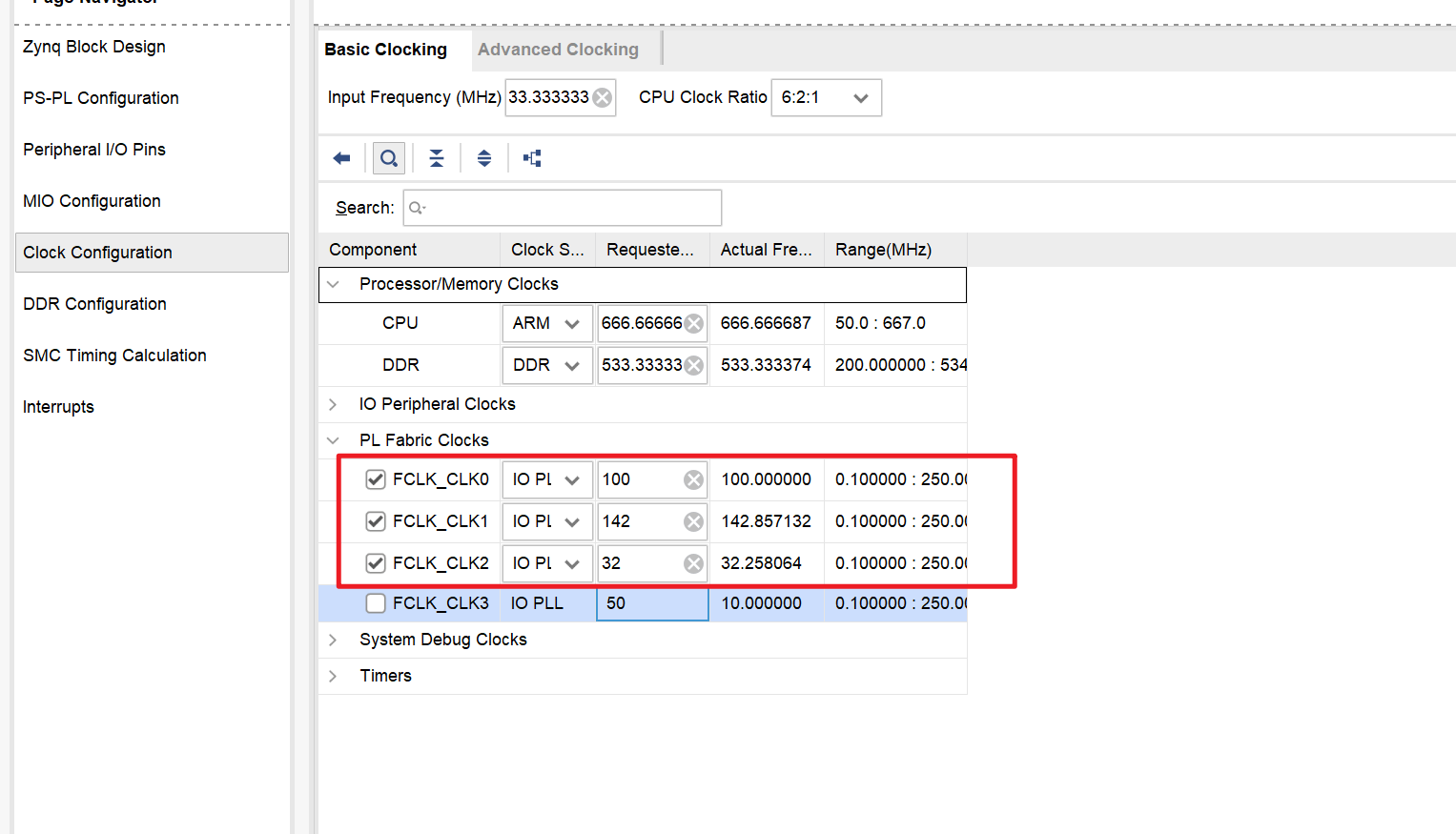Open the DDR Configuration page
Viewport: 1456px width, 834px height.
point(94,304)
